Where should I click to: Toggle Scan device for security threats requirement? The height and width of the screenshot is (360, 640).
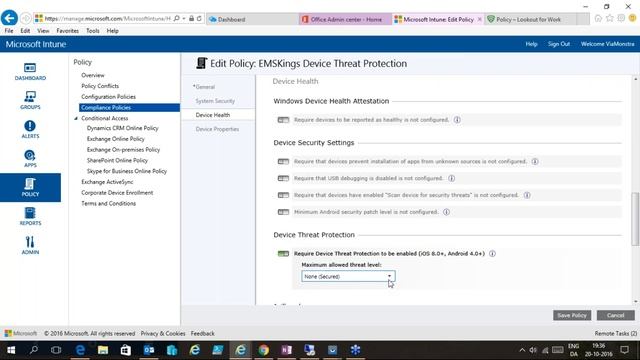point(283,195)
